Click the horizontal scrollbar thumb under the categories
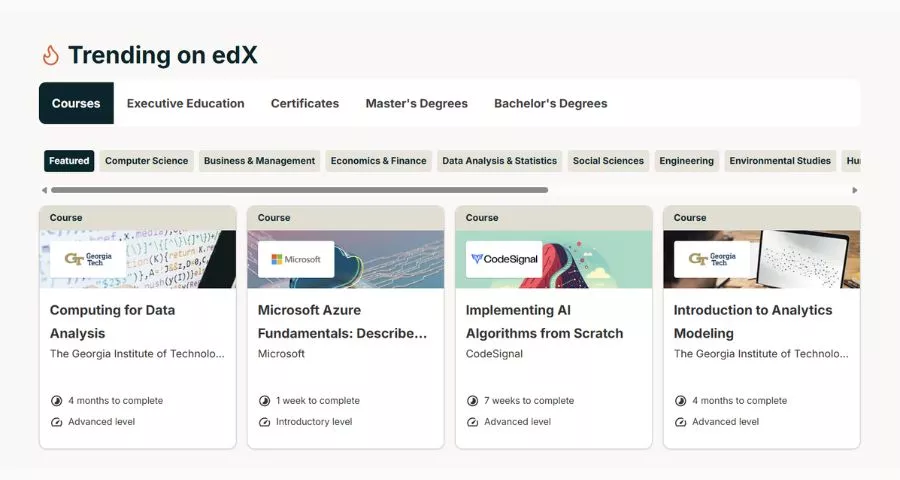 [x=299, y=190]
